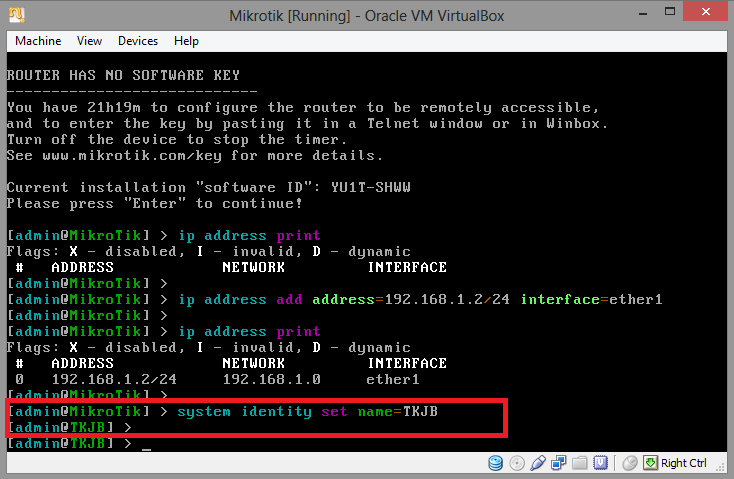The width and height of the screenshot is (734, 479).
Task: Click the terminal cursor at last prompt
Action: tap(147, 448)
